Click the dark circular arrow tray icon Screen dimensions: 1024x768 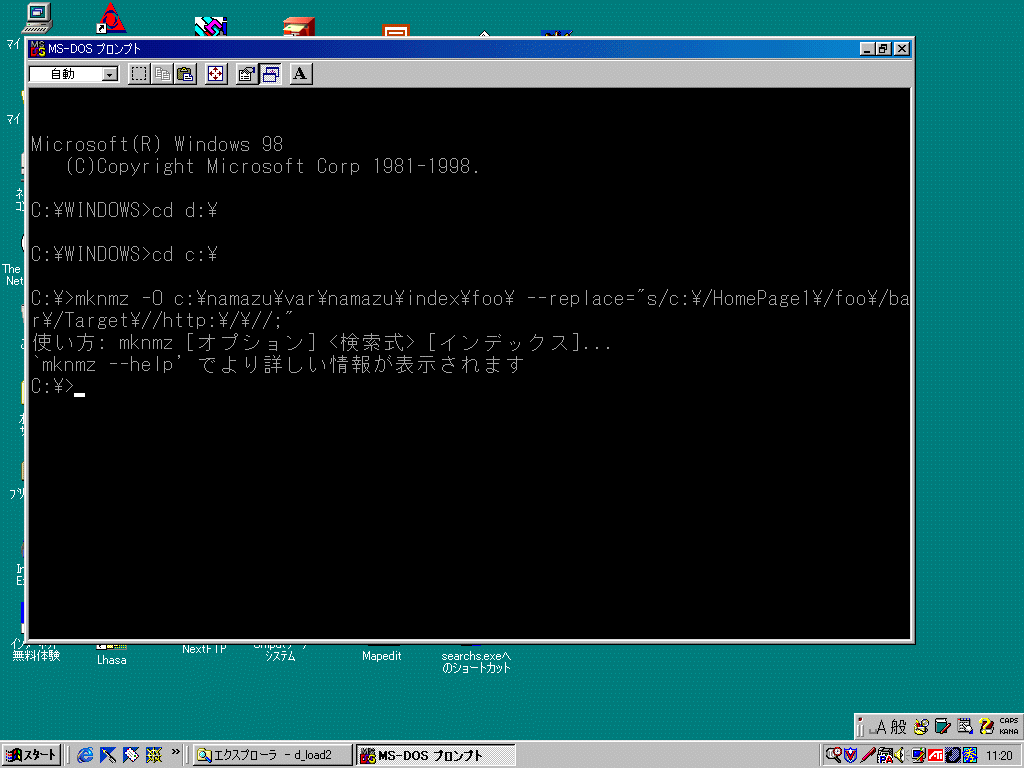tap(952, 755)
